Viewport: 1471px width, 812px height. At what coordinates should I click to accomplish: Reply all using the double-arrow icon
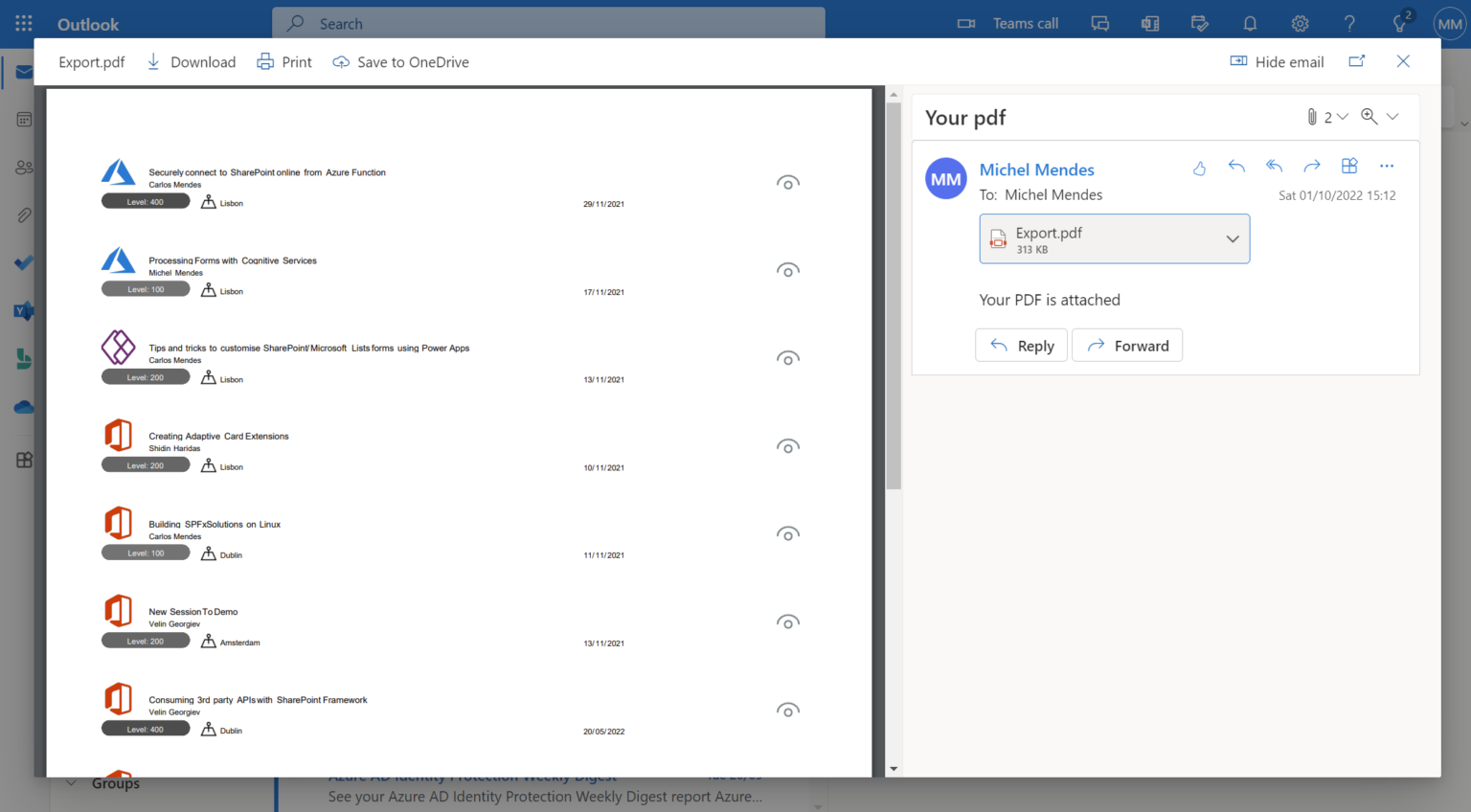[1274, 165]
